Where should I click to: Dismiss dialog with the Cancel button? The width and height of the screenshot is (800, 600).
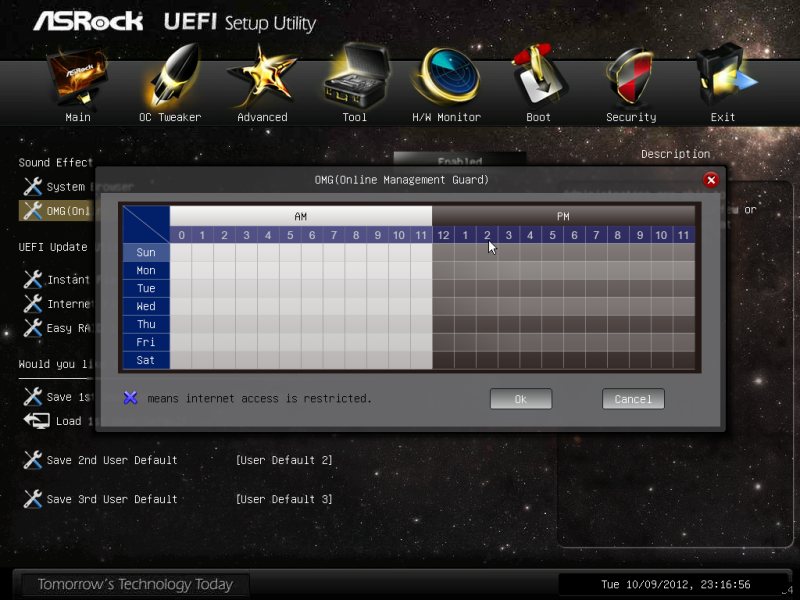633,399
